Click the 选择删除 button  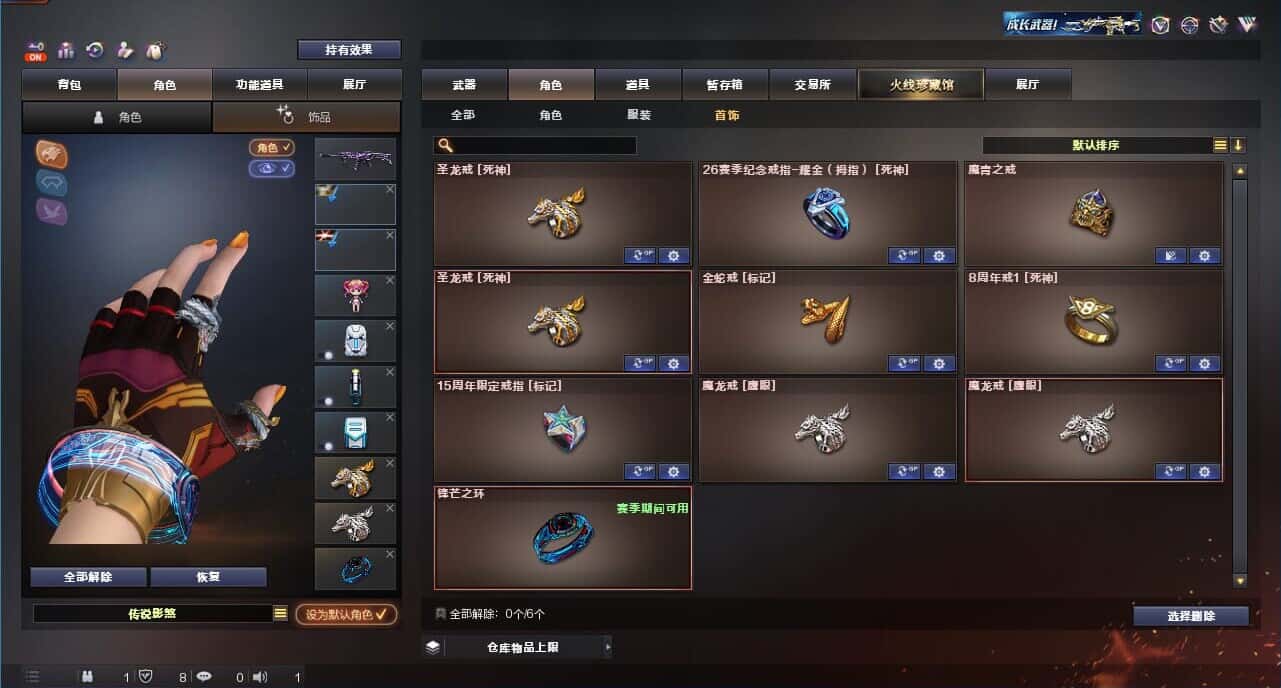(1191, 616)
